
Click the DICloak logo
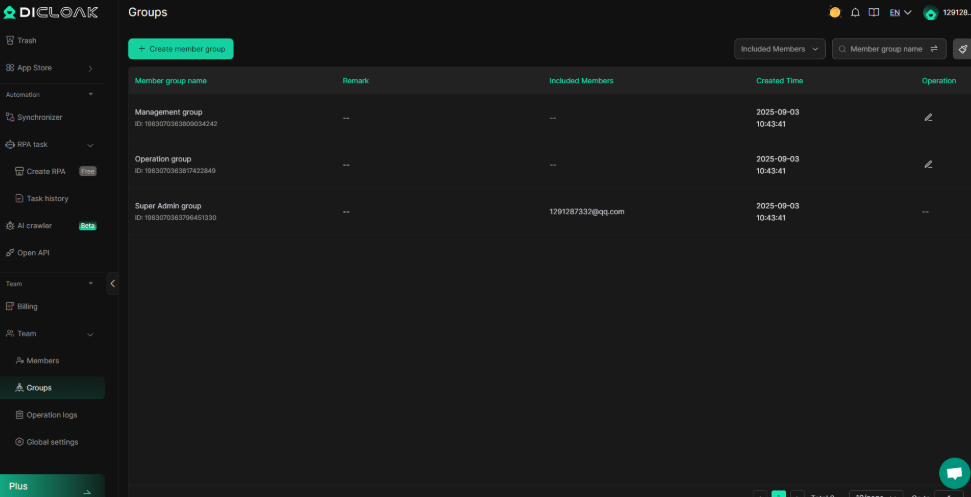[x=51, y=12]
